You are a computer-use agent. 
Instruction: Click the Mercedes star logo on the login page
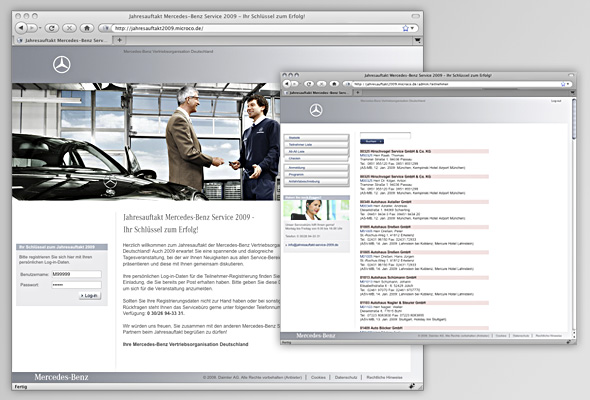click(62, 64)
